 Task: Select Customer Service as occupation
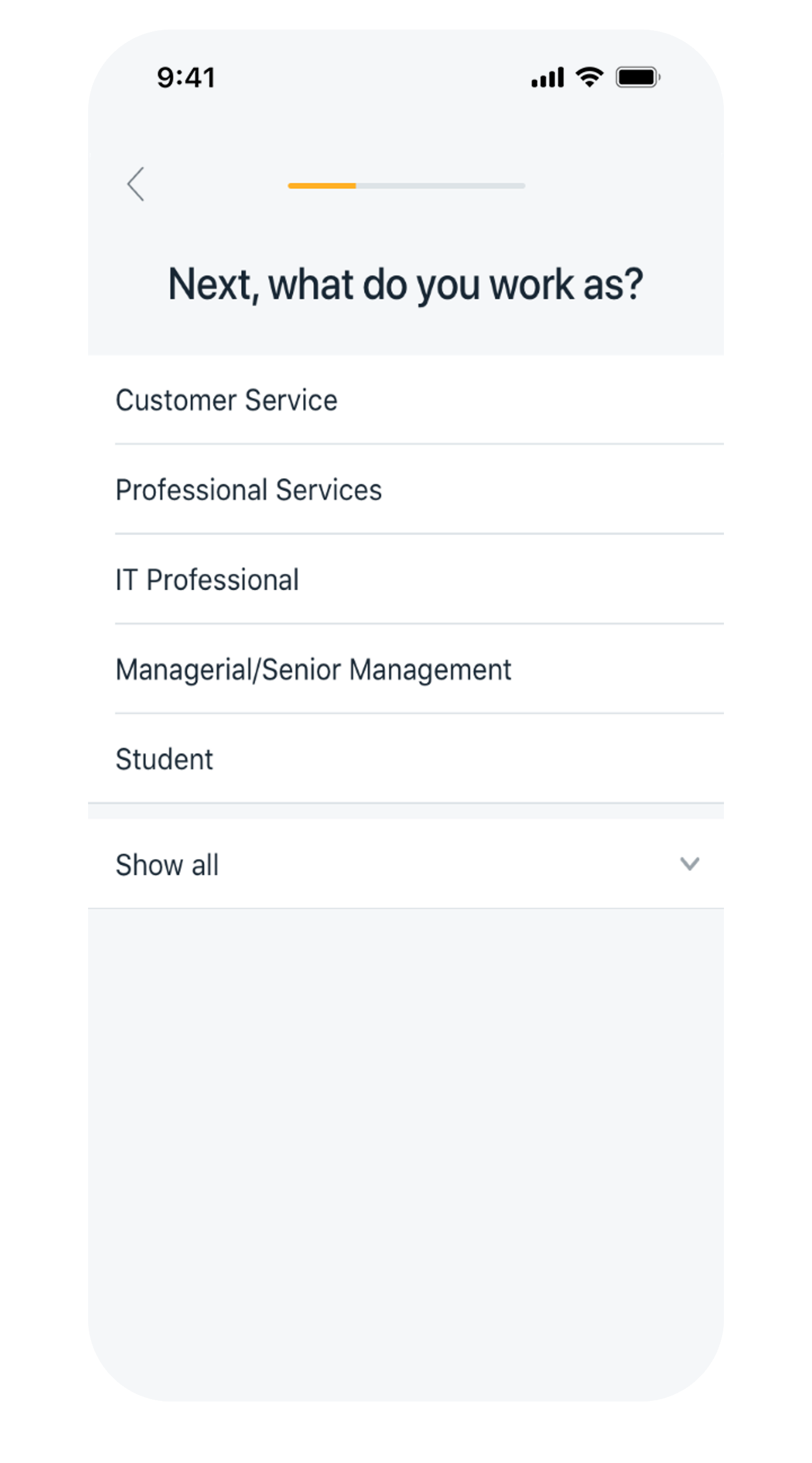tap(405, 400)
